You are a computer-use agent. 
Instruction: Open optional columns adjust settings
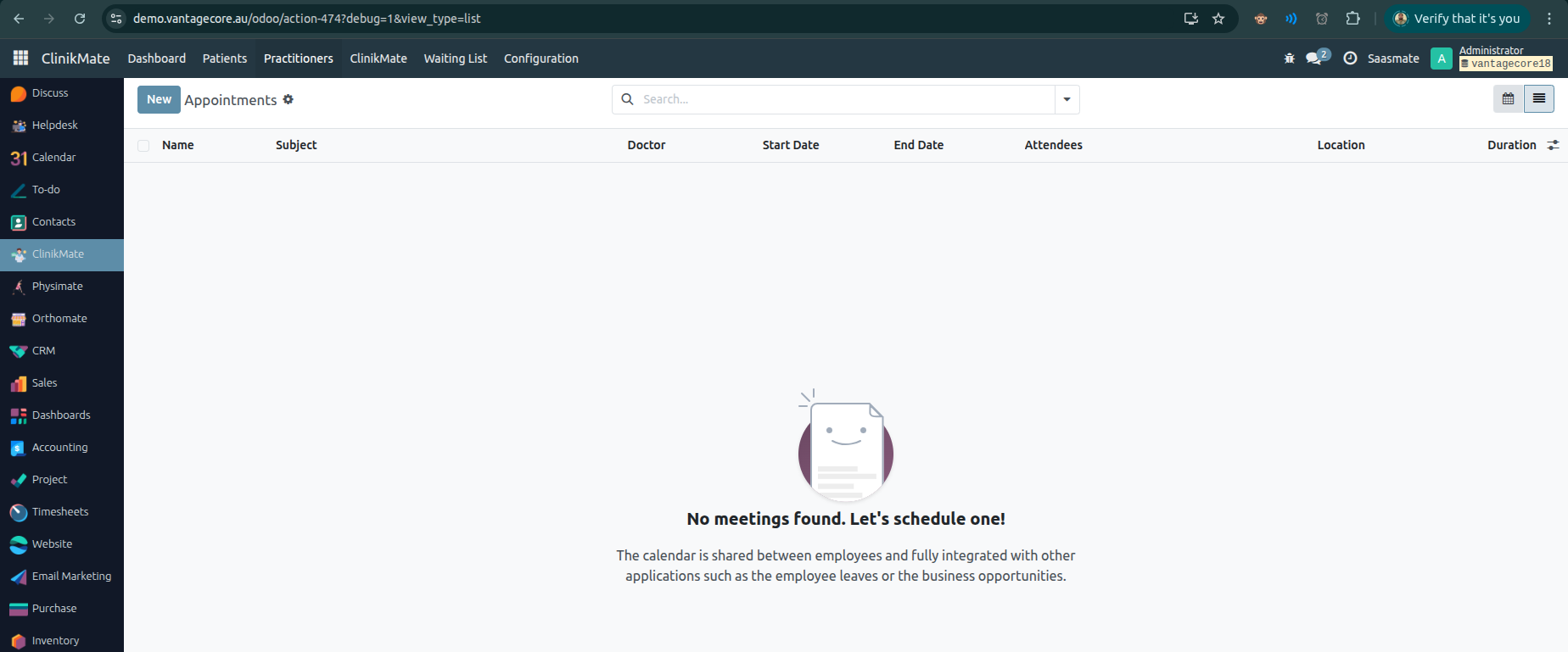point(1553,145)
